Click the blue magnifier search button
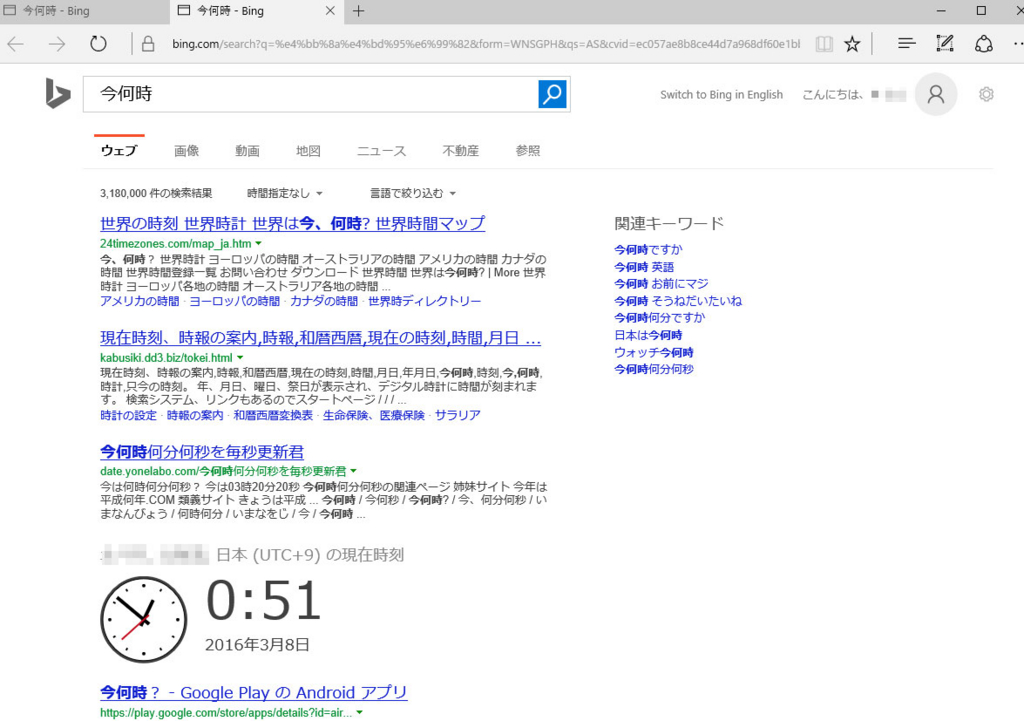 click(552, 94)
